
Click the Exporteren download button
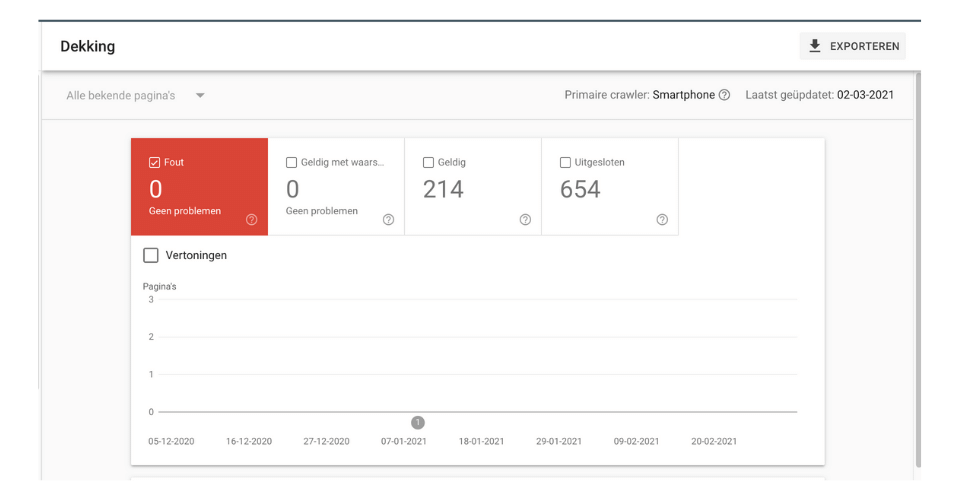852,46
